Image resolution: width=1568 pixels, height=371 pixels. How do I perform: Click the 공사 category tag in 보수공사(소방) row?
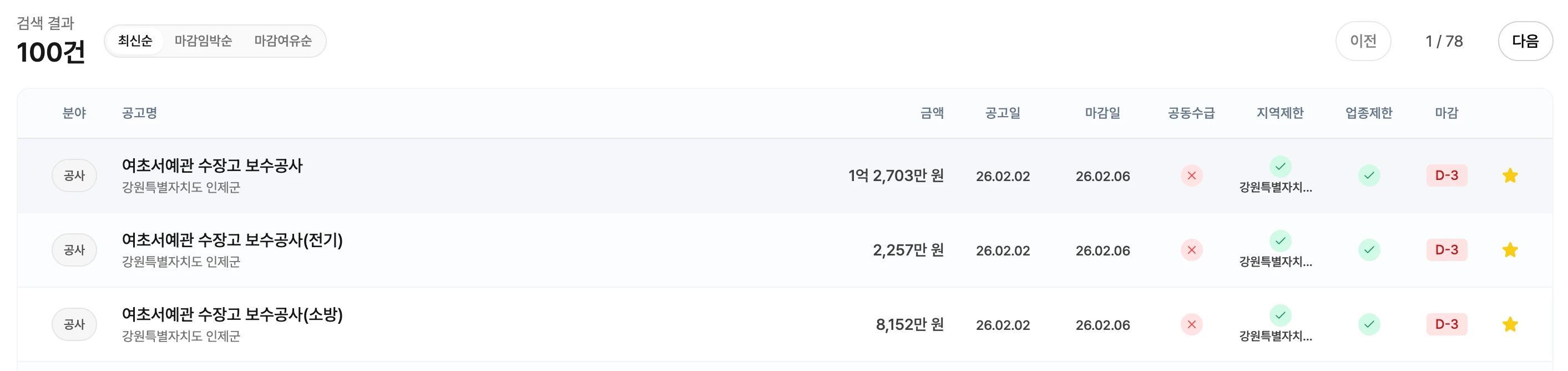pyautogui.click(x=74, y=324)
